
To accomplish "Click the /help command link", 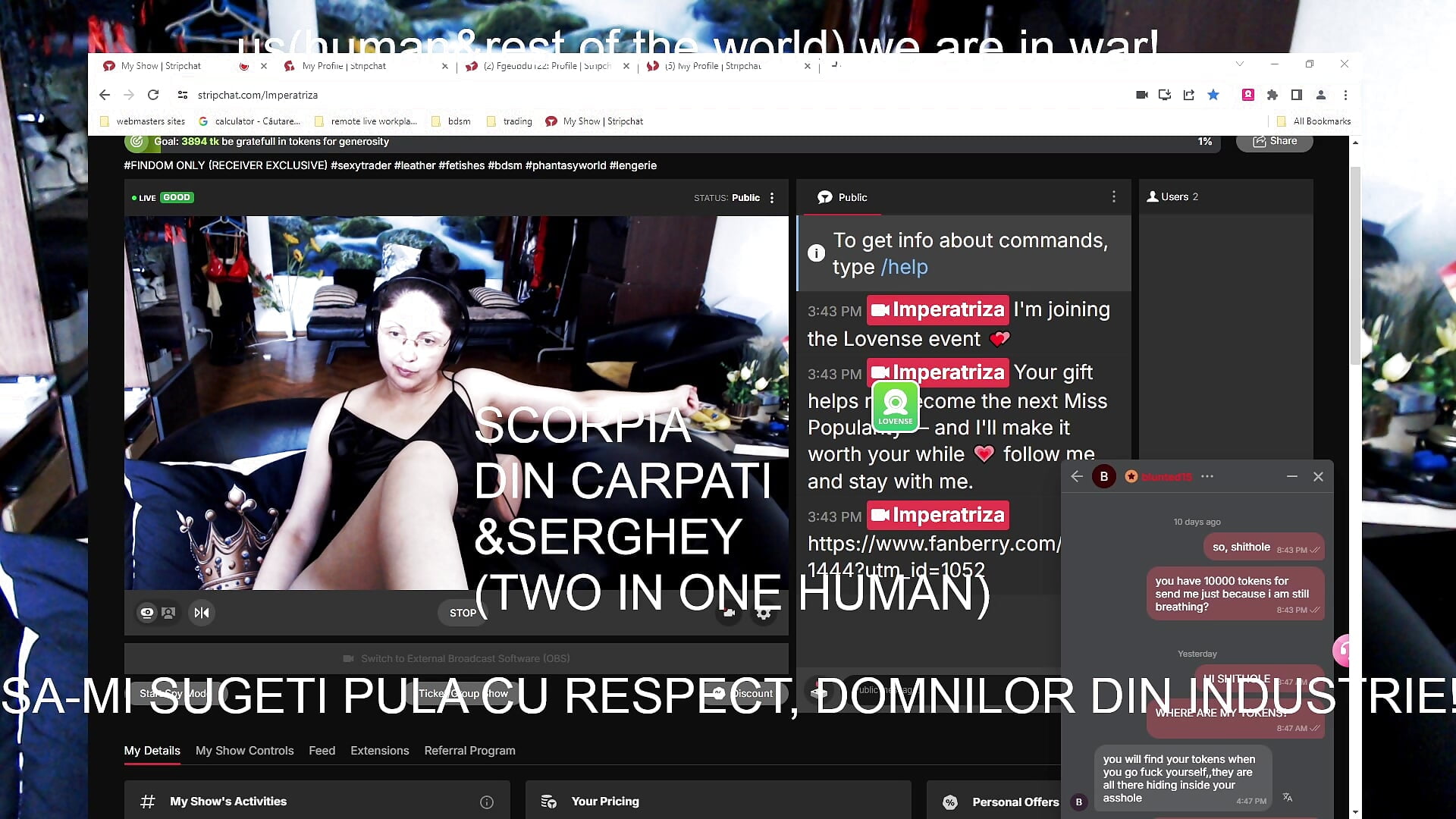I will click(x=904, y=267).
